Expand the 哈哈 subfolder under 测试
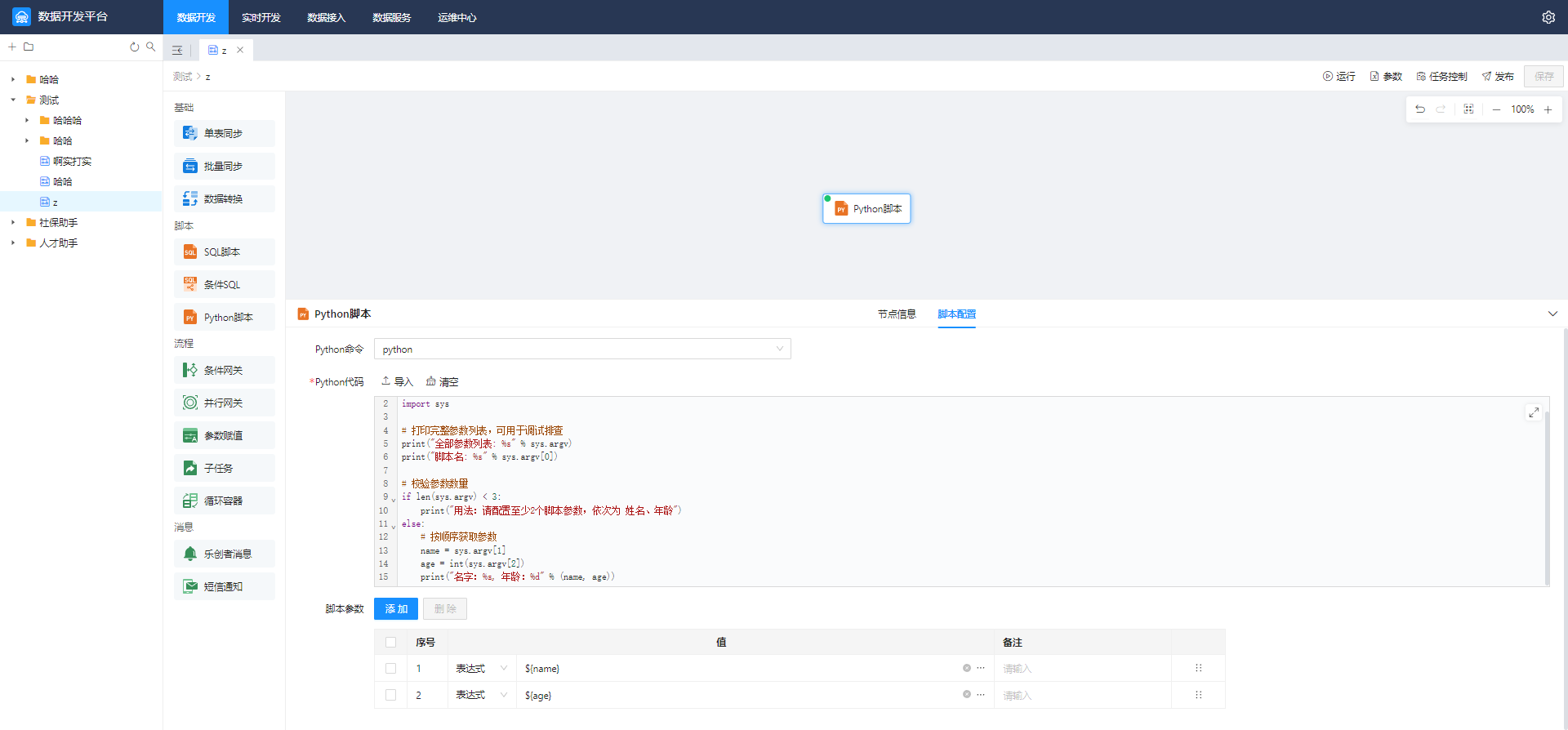 coord(27,140)
